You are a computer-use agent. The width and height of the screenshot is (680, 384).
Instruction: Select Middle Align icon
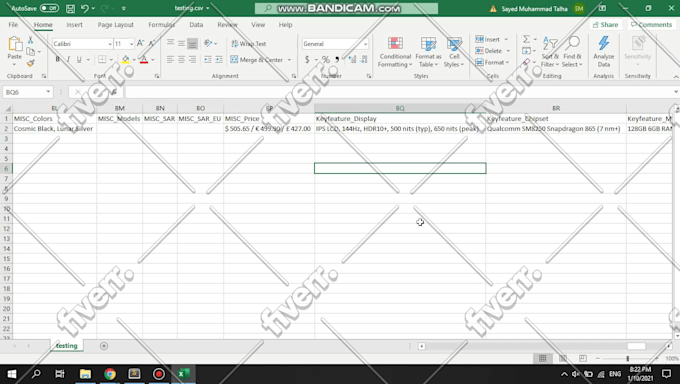coord(181,43)
